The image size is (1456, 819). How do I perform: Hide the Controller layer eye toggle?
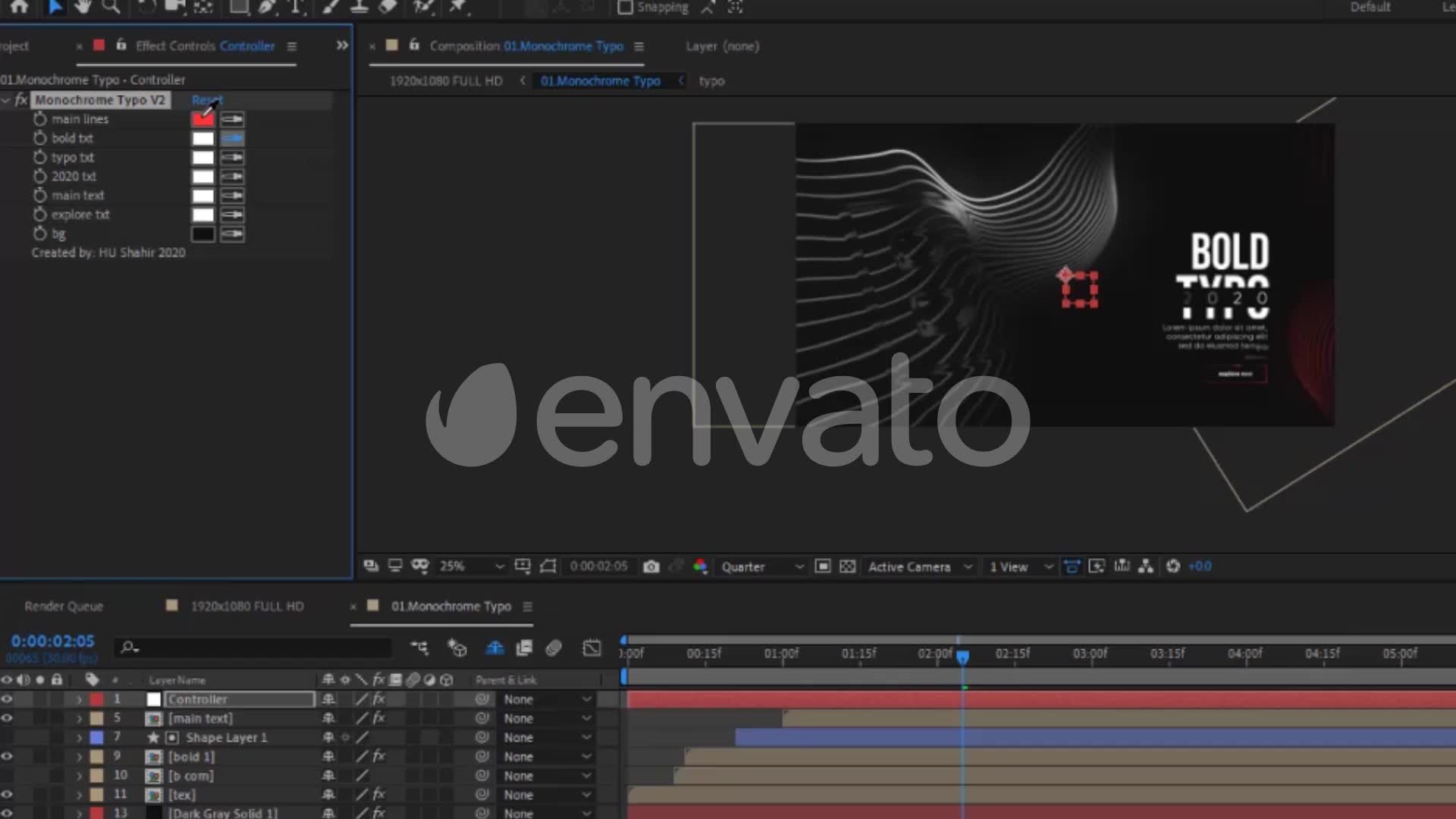click(x=7, y=699)
